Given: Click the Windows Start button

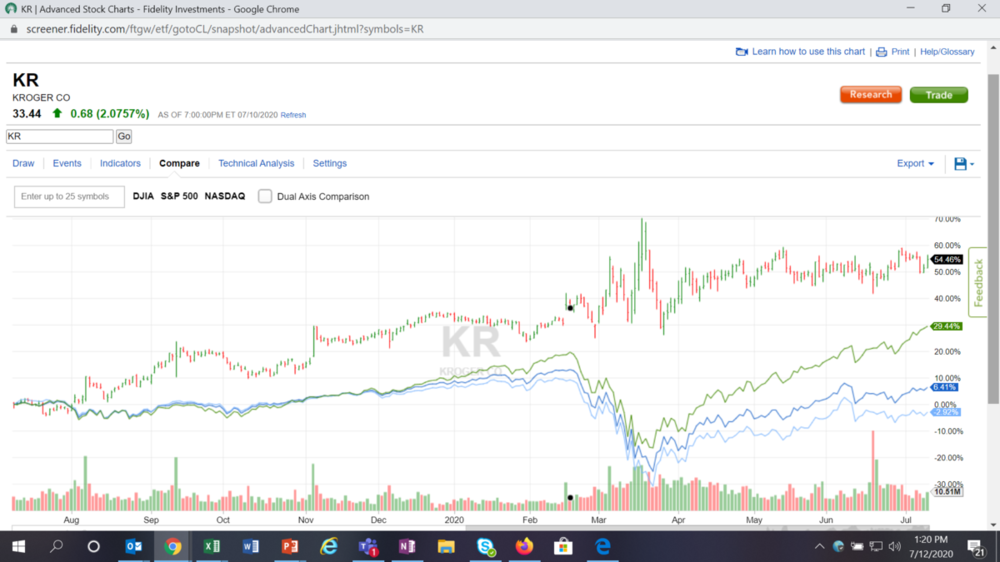Looking at the screenshot, I should (x=18, y=547).
